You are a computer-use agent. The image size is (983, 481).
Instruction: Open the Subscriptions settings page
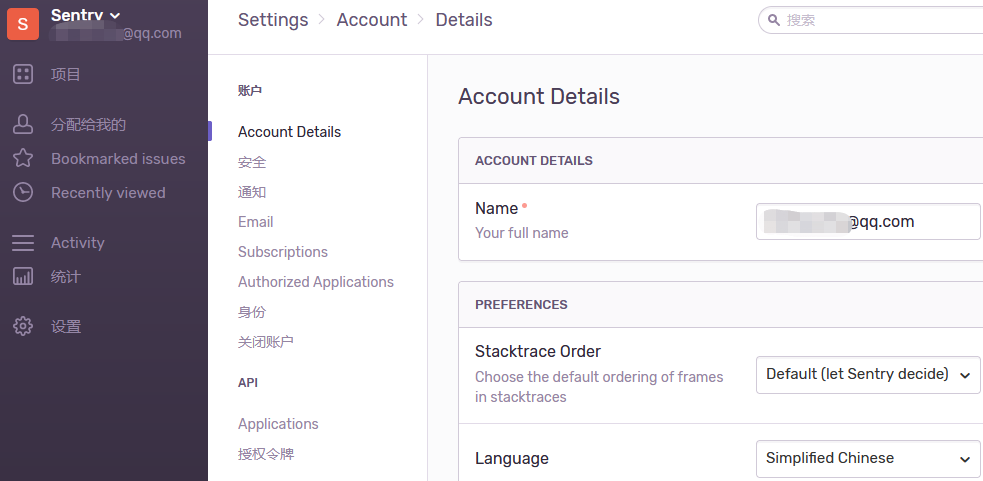click(283, 252)
